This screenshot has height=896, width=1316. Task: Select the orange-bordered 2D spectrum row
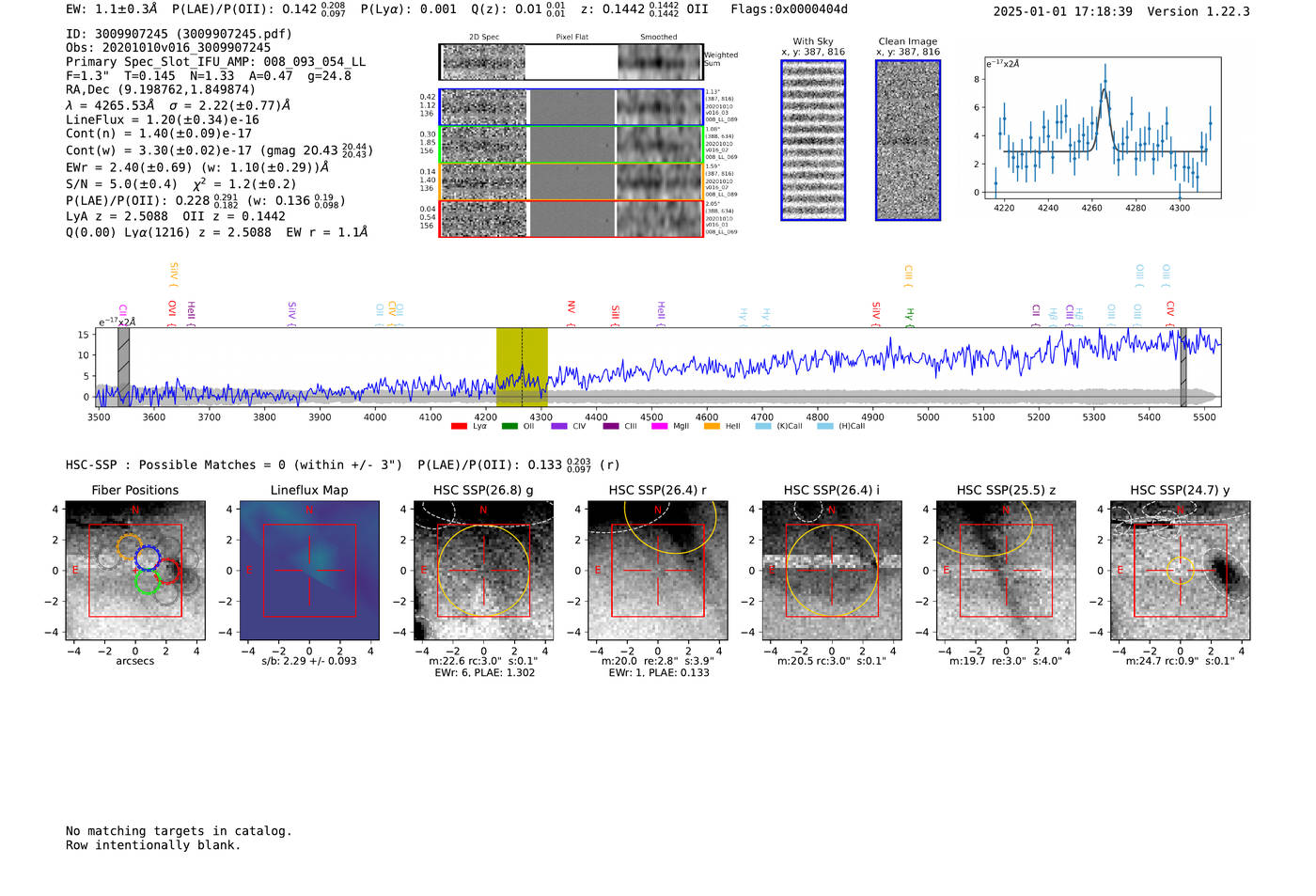tap(571, 181)
